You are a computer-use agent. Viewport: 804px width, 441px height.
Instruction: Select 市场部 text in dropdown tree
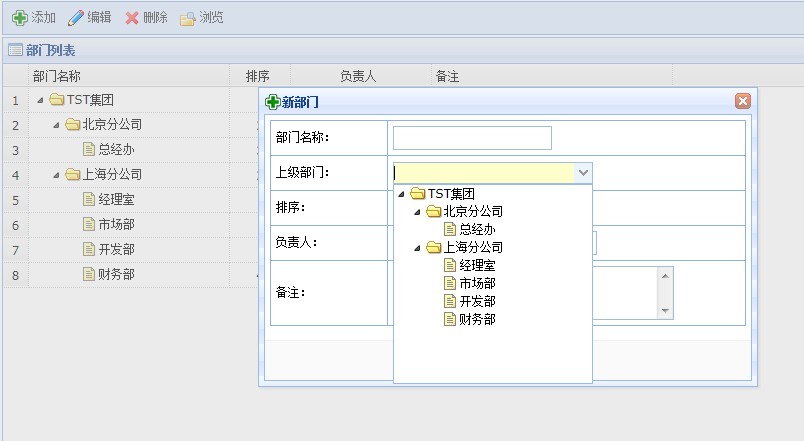click(x=477, y=283)
